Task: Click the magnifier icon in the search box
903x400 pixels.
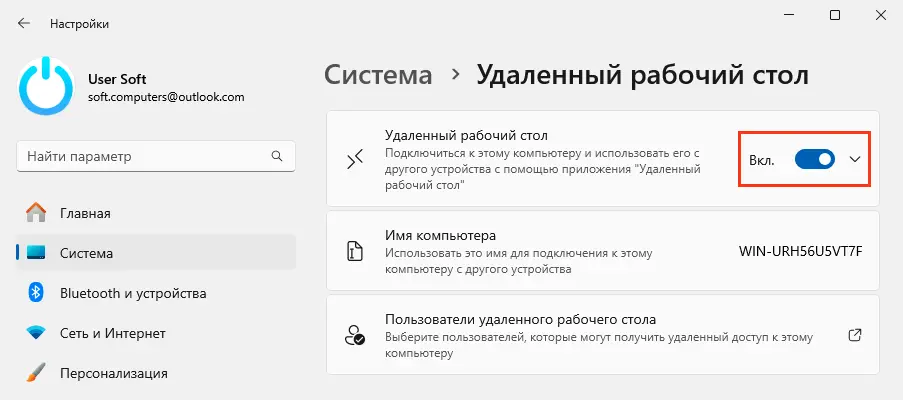Action: (277, 157)
